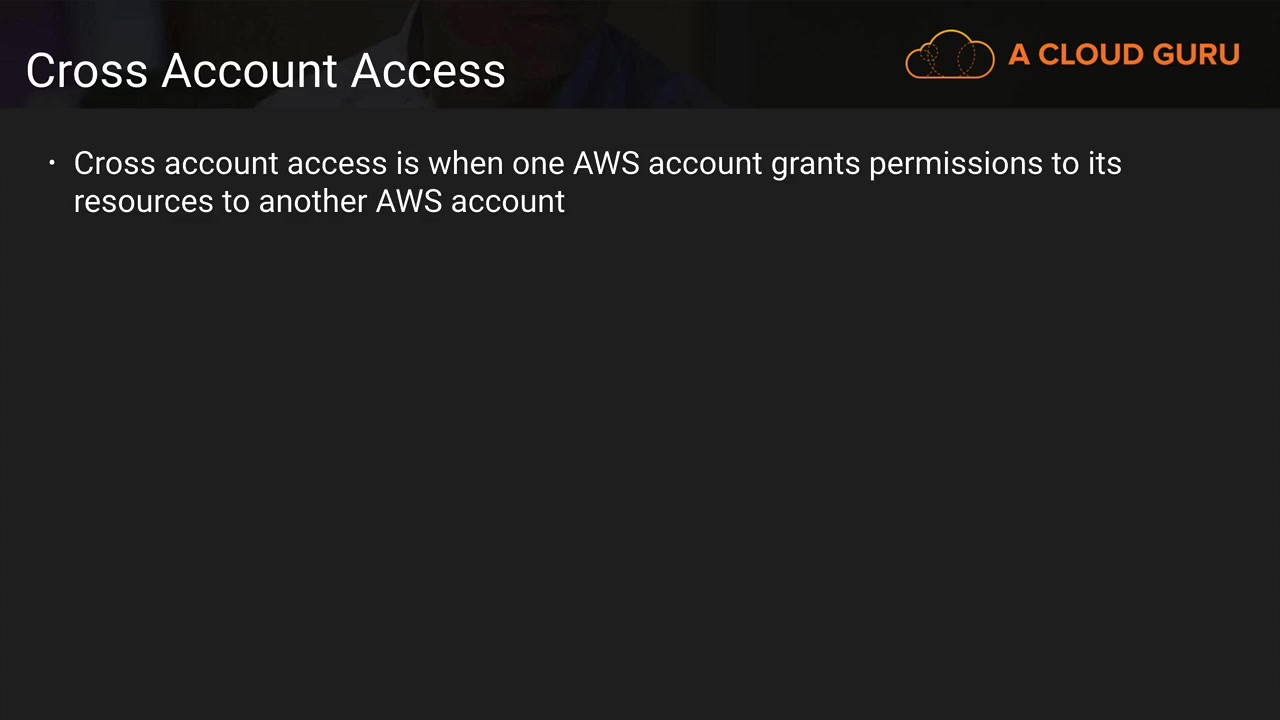This screenshot has width=1280, height=720.
Task: Click the word "another" on the second line
Action: (x=312, y=201)
